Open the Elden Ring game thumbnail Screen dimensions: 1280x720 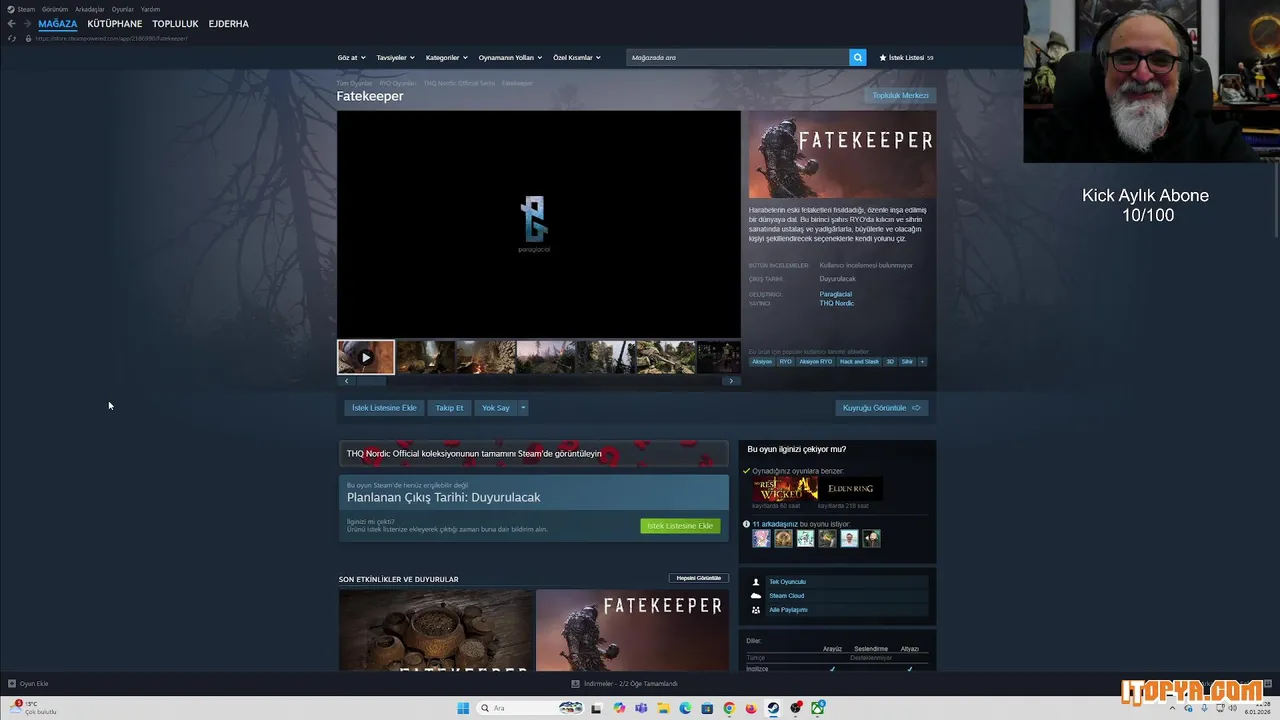tap(851, 488)
